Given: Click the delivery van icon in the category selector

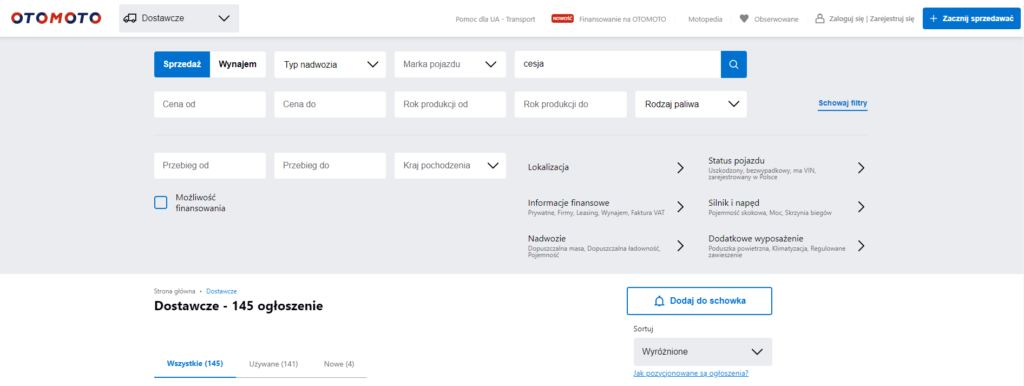Looking at the screenshot, I should [129, 18].
